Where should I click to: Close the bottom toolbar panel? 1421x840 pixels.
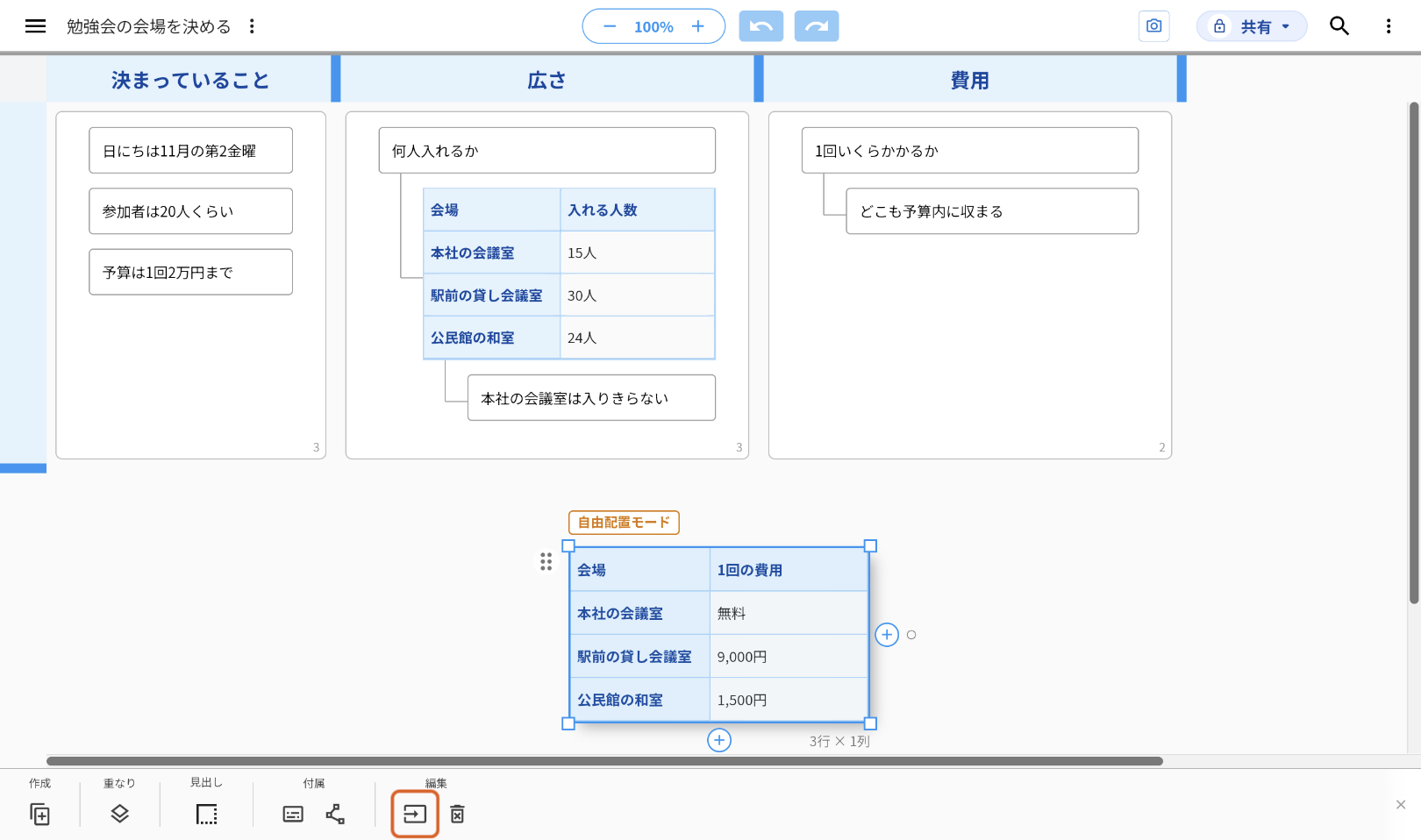(x=1401, y=804)
